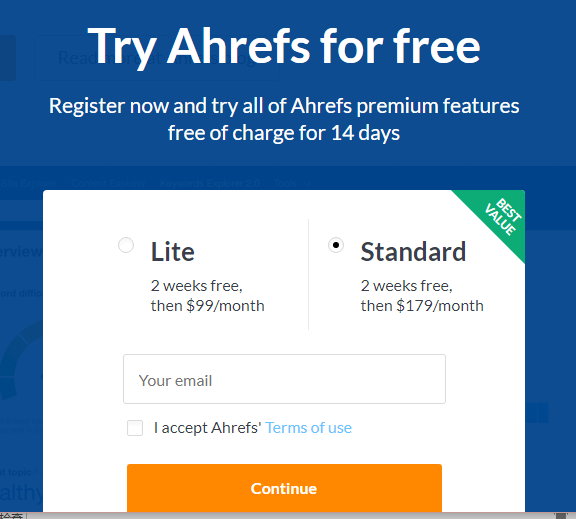Click the $179/month Standard price text
Screen dimensions: 576x519
(x=440, y=306)
